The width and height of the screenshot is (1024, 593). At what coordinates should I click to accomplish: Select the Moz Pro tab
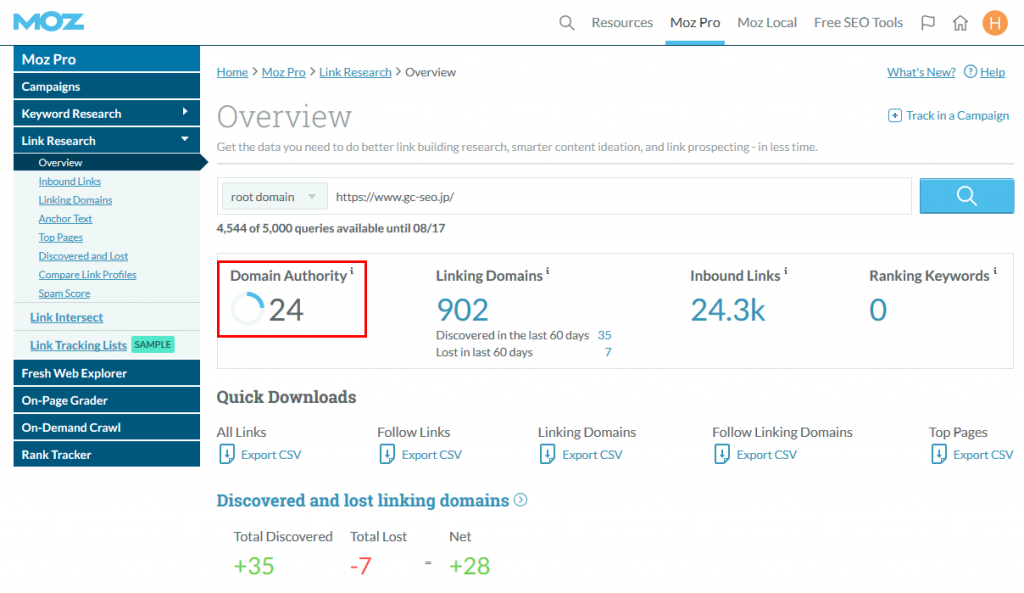click(695, 23)
